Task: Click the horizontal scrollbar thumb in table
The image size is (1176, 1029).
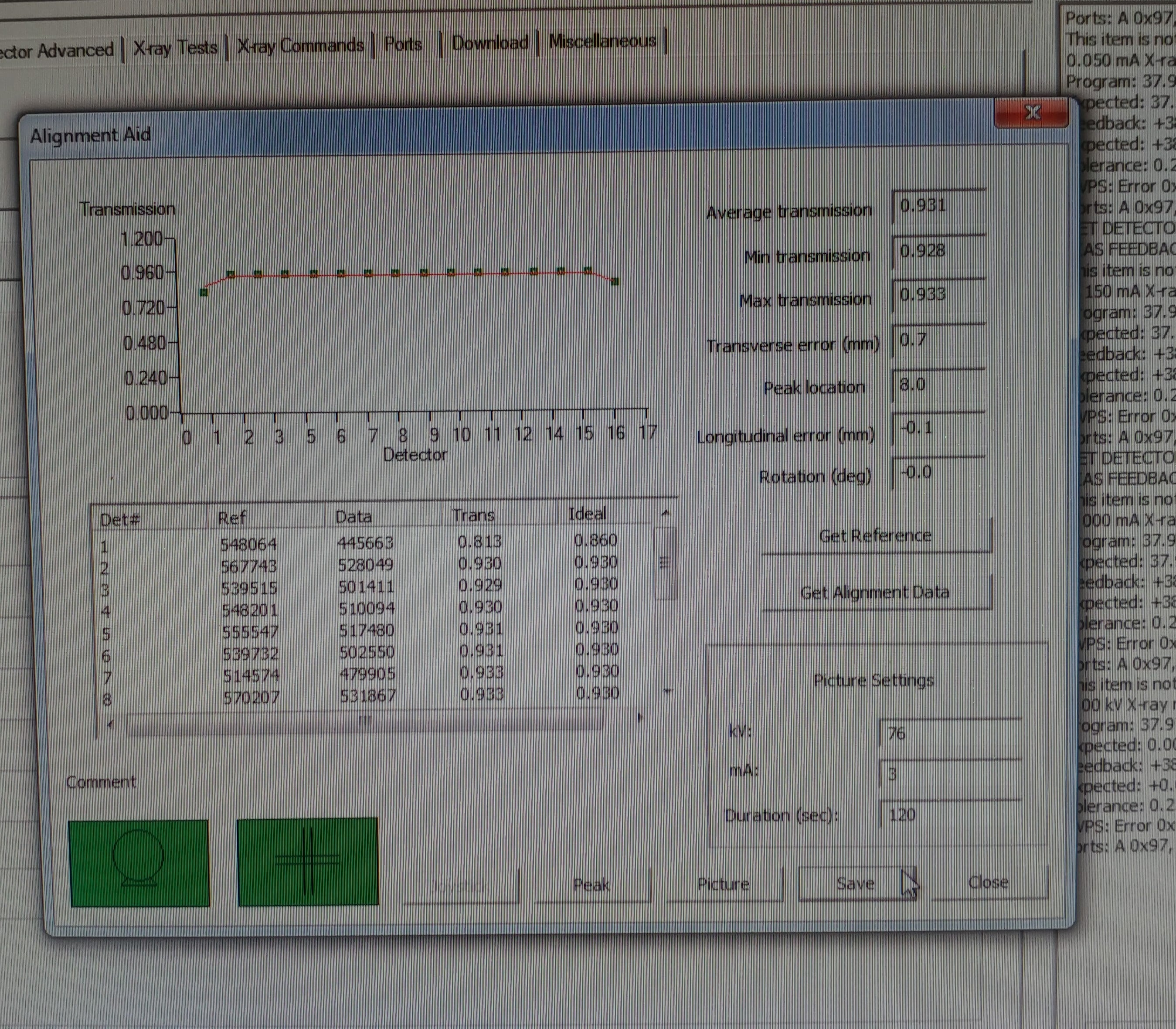Action: [x=365, y=722]
